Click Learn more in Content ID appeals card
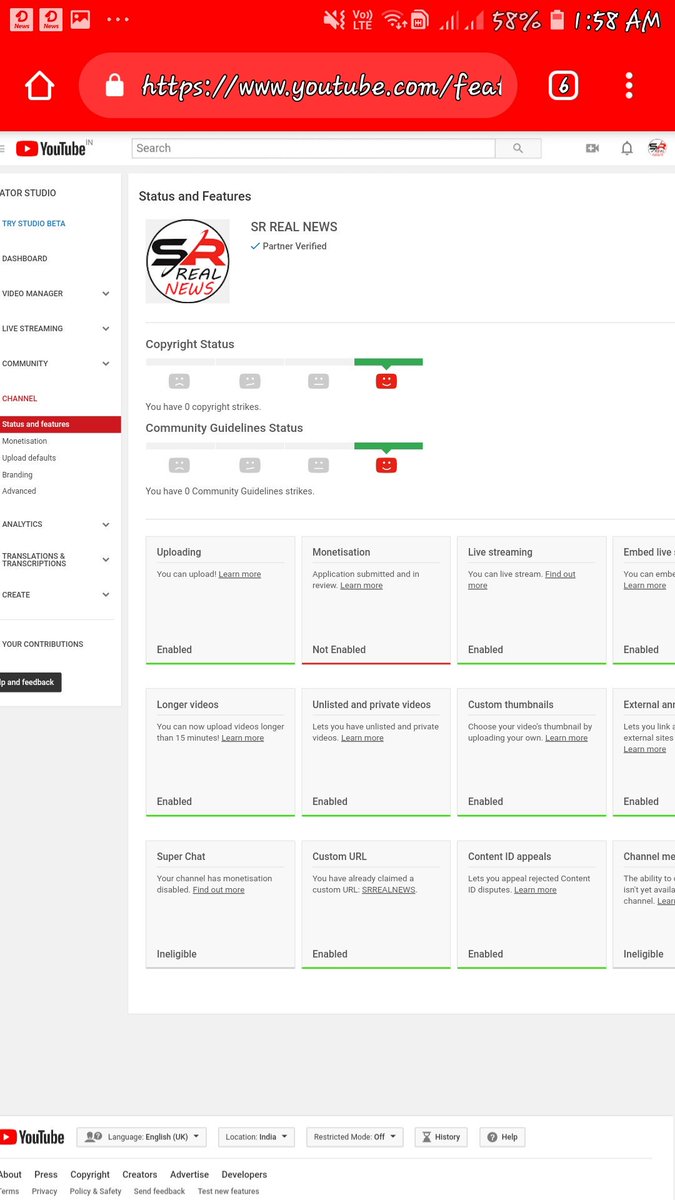 coord(535,890)
